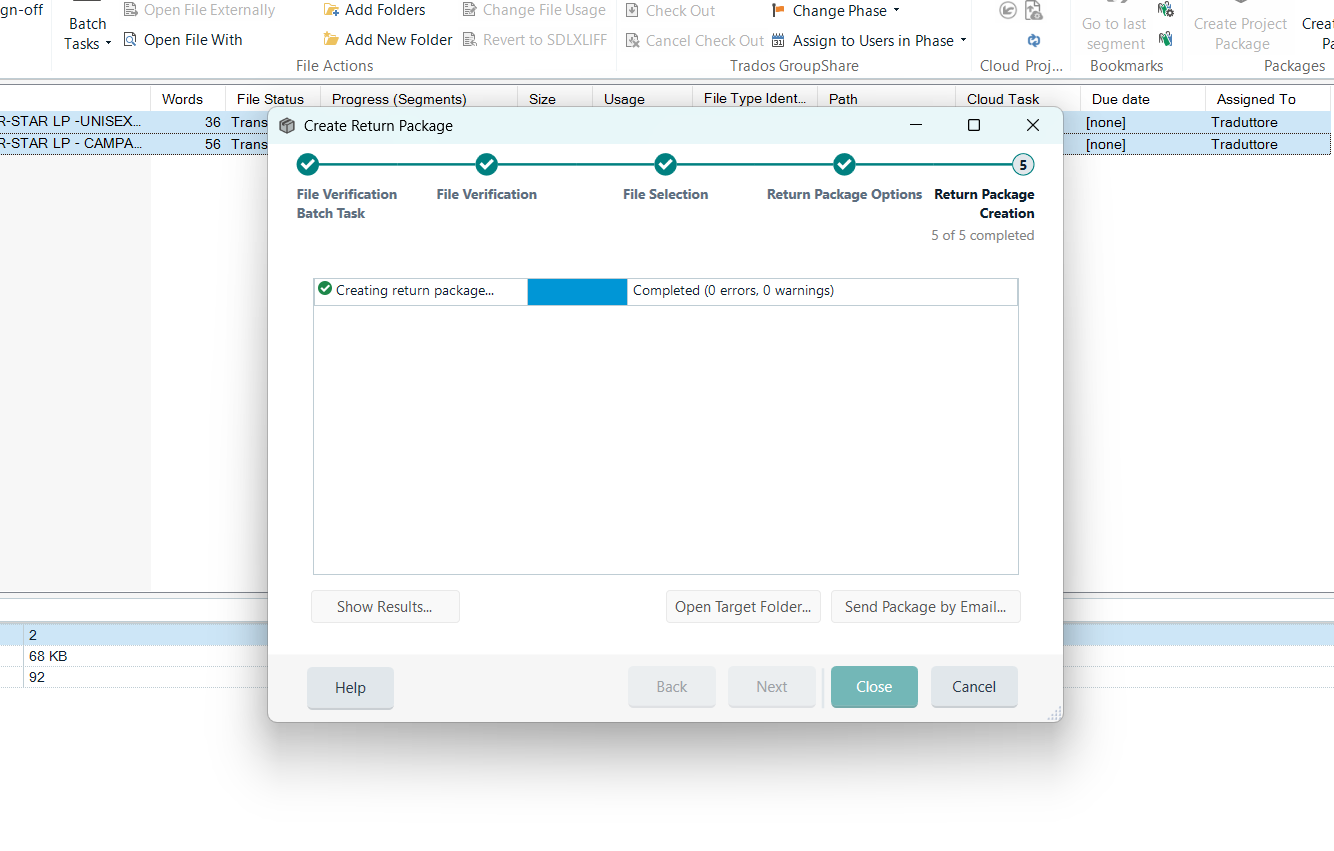
Task: Click Traduttore in the R-STAR LP -UNISEX row
Action: [1244, 122]
